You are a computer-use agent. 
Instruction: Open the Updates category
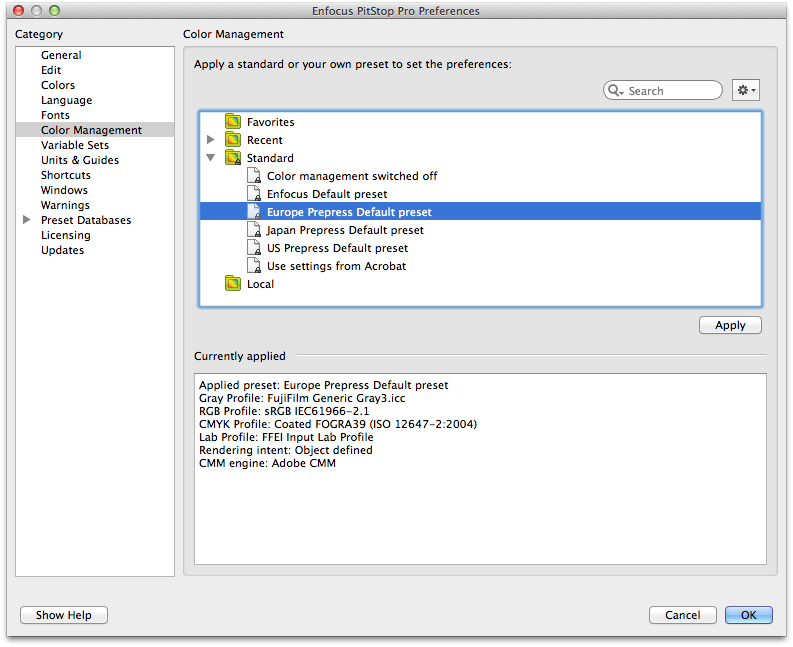tap(63, 250)
